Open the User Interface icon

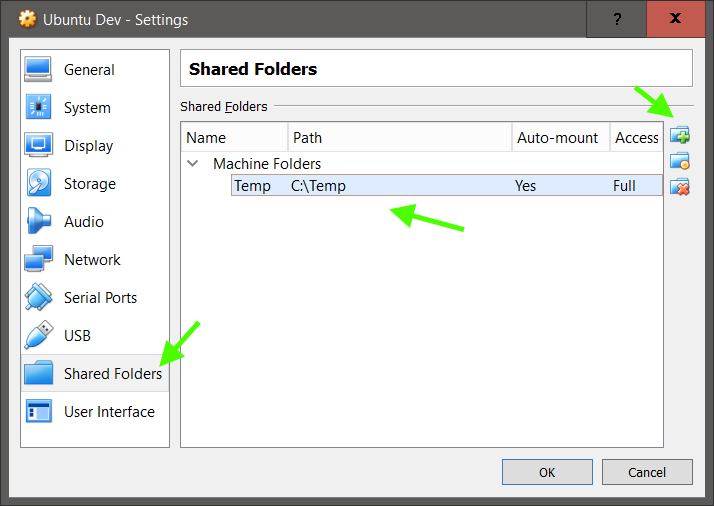pos(38,411)
